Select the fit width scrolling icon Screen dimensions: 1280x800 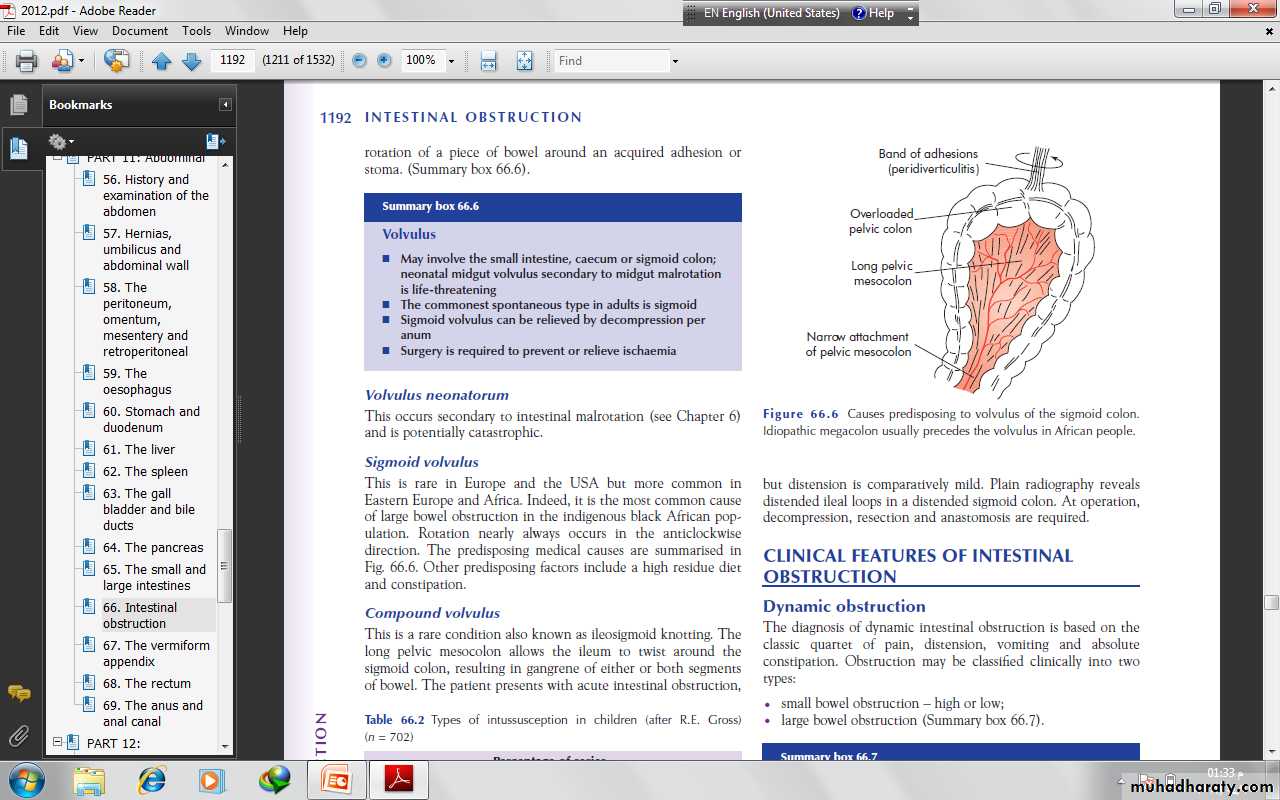coord(488,61)
